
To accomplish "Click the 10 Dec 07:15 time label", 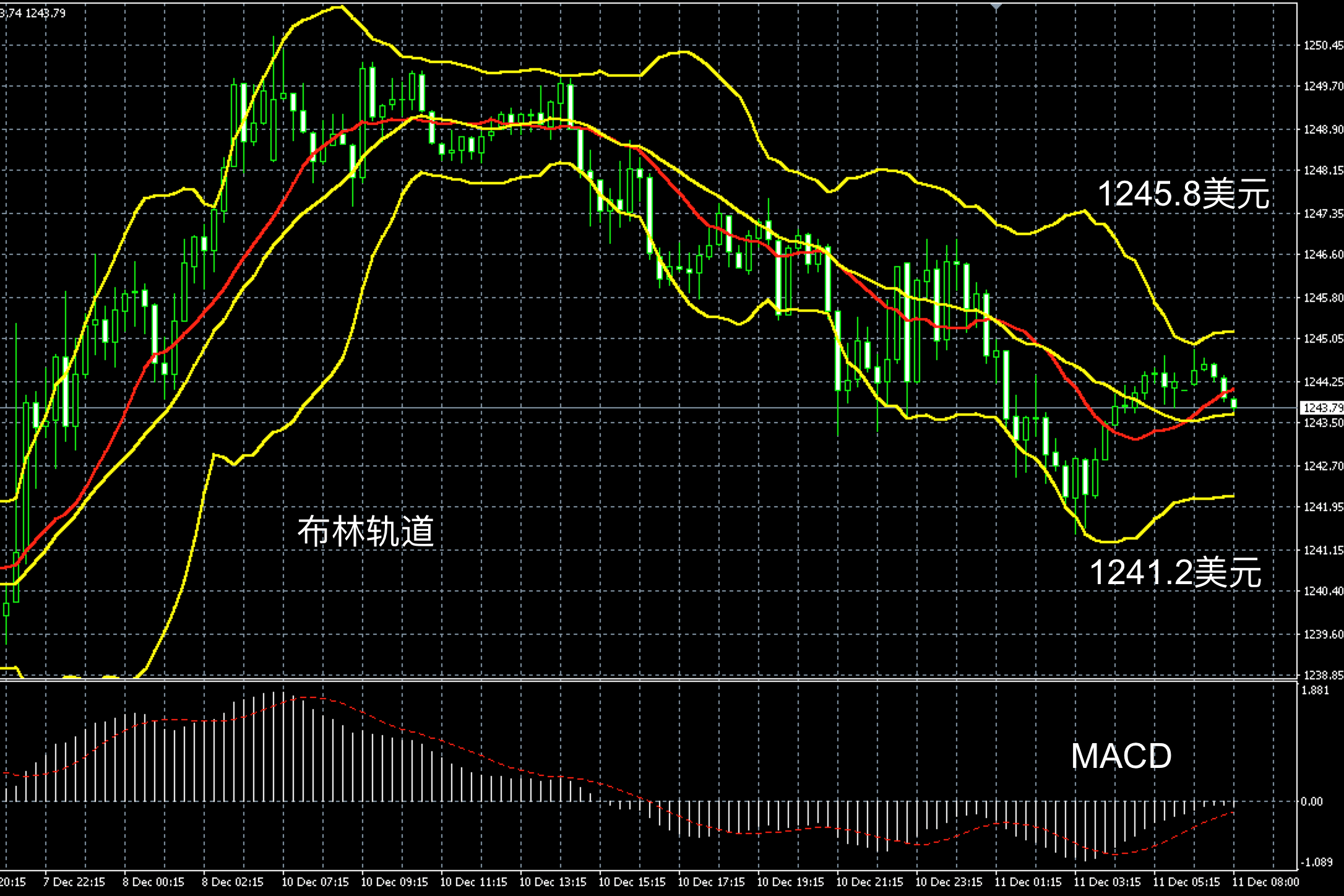I will 315,882.
